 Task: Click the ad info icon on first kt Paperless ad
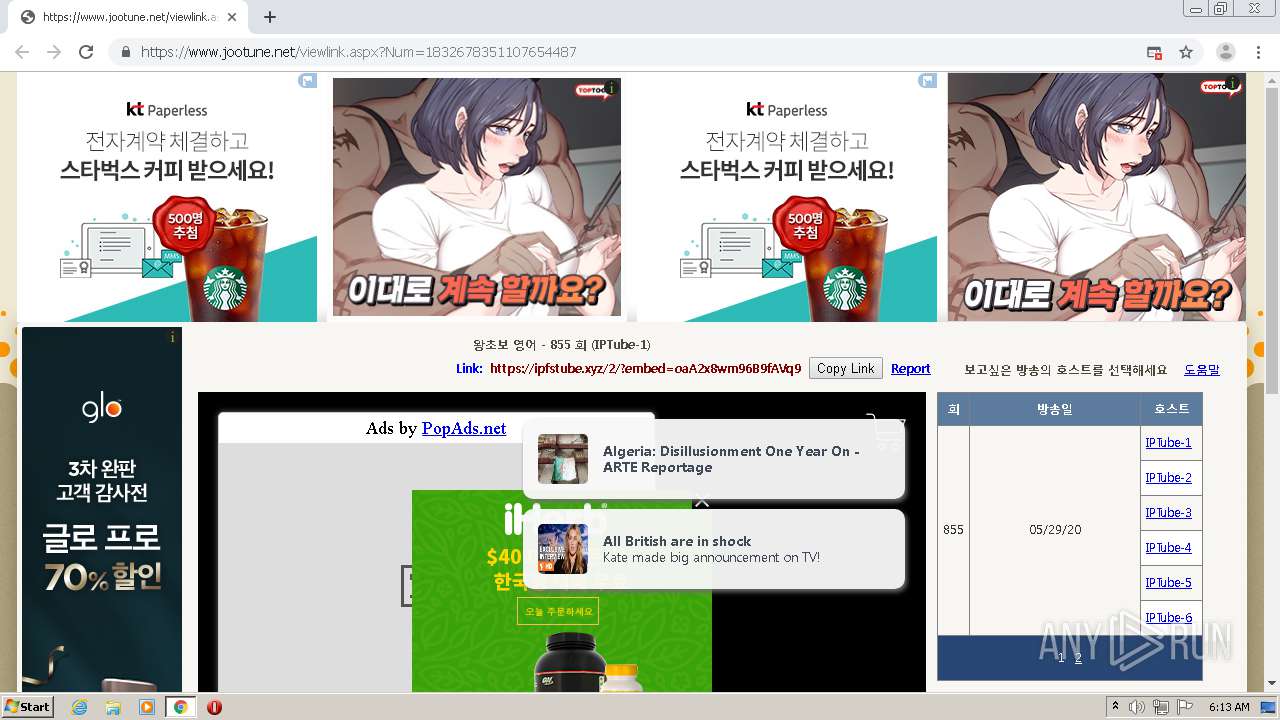tap(308, 81)
